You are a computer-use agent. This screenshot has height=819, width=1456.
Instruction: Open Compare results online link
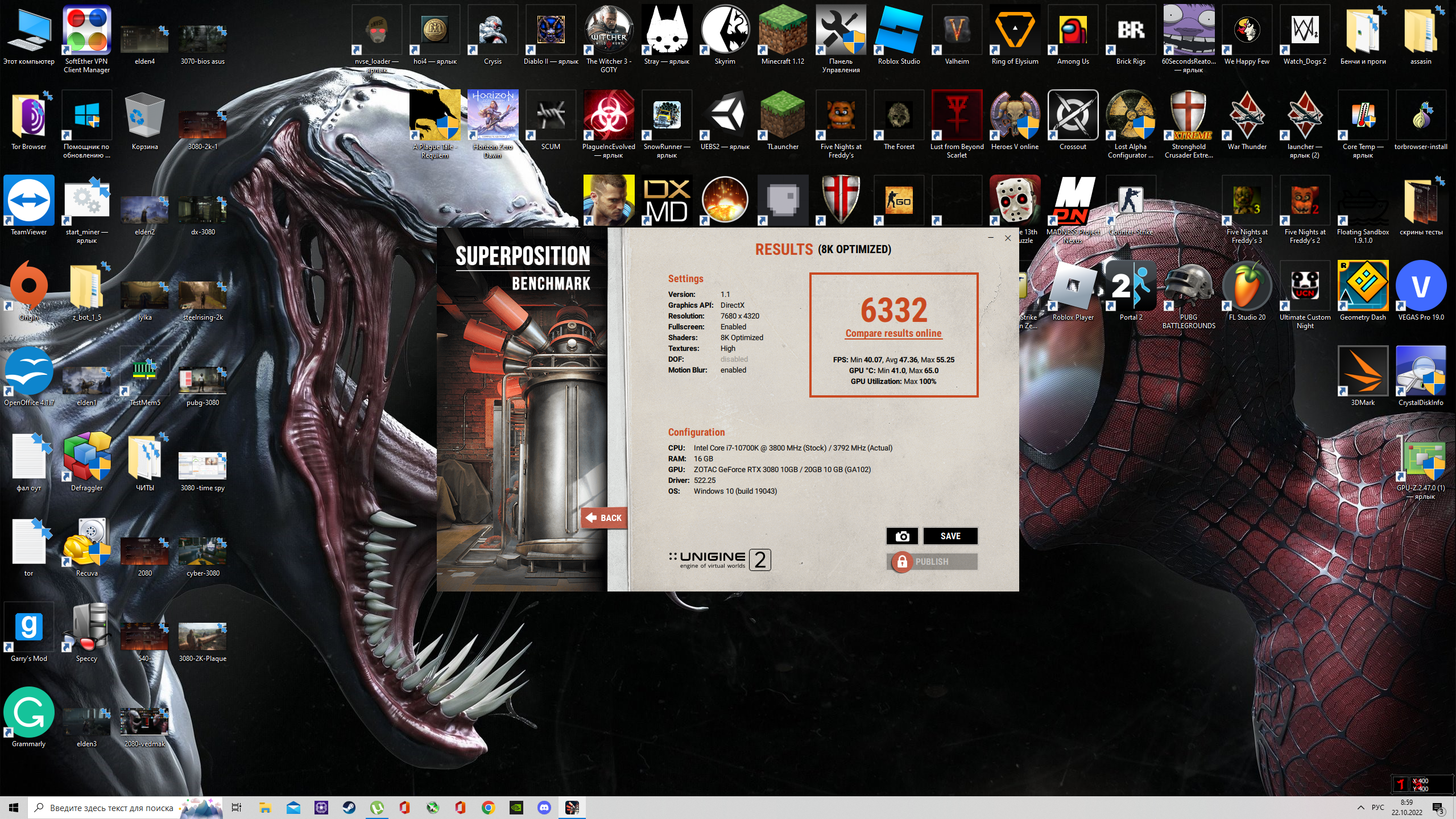coord(893,333)
